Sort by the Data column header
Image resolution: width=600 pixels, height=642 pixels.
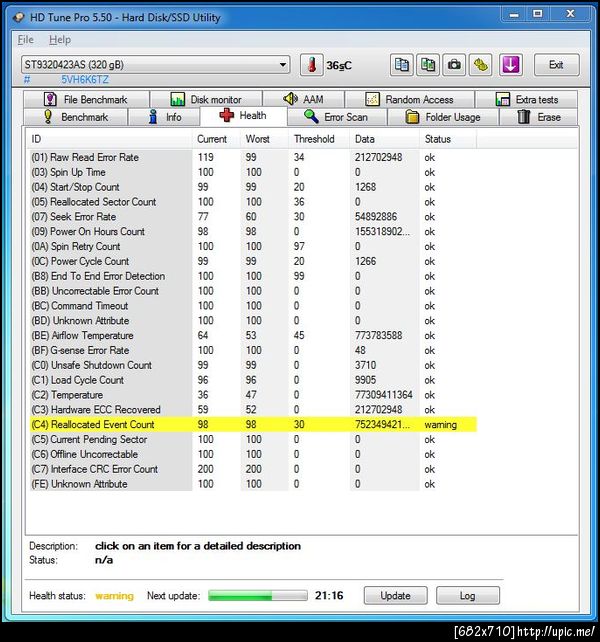tap(385, 139)
